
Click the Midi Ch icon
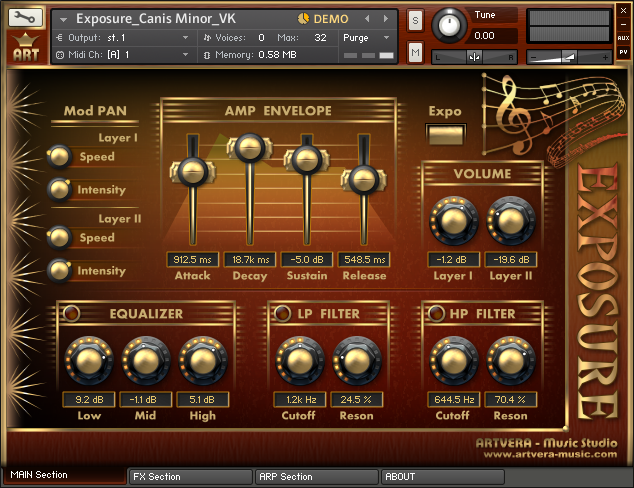point(60,55)
